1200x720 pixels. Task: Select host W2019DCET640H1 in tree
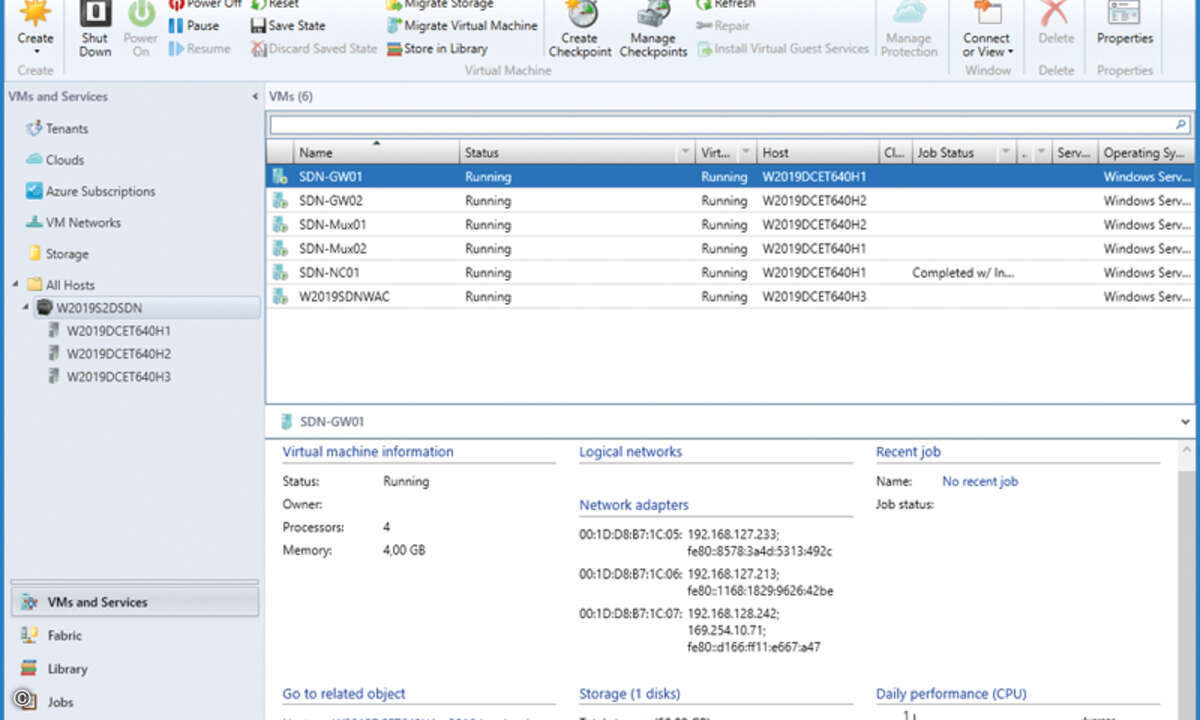(119, 330)
